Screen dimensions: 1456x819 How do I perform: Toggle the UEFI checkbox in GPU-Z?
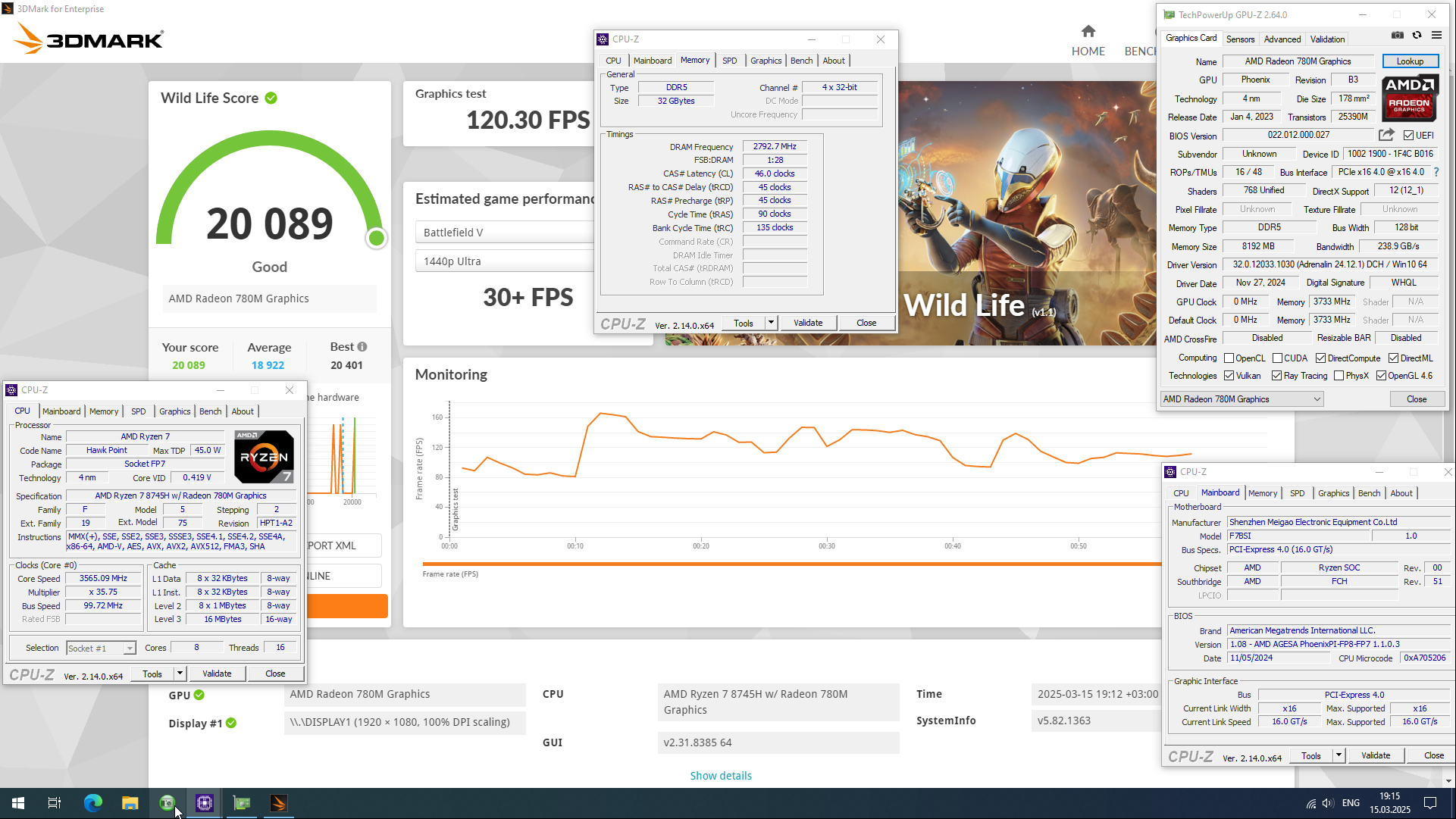[x=1407, y=136]
